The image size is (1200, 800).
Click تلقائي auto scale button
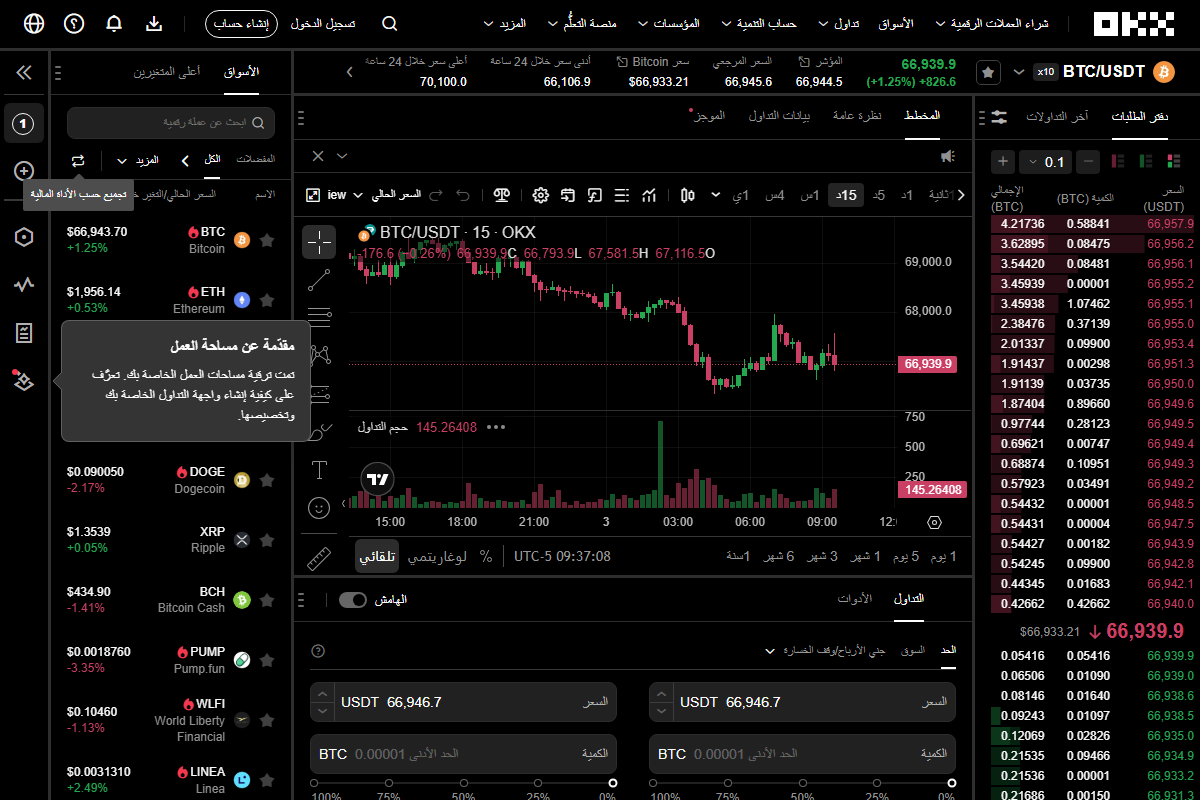(x=377, y=556)
